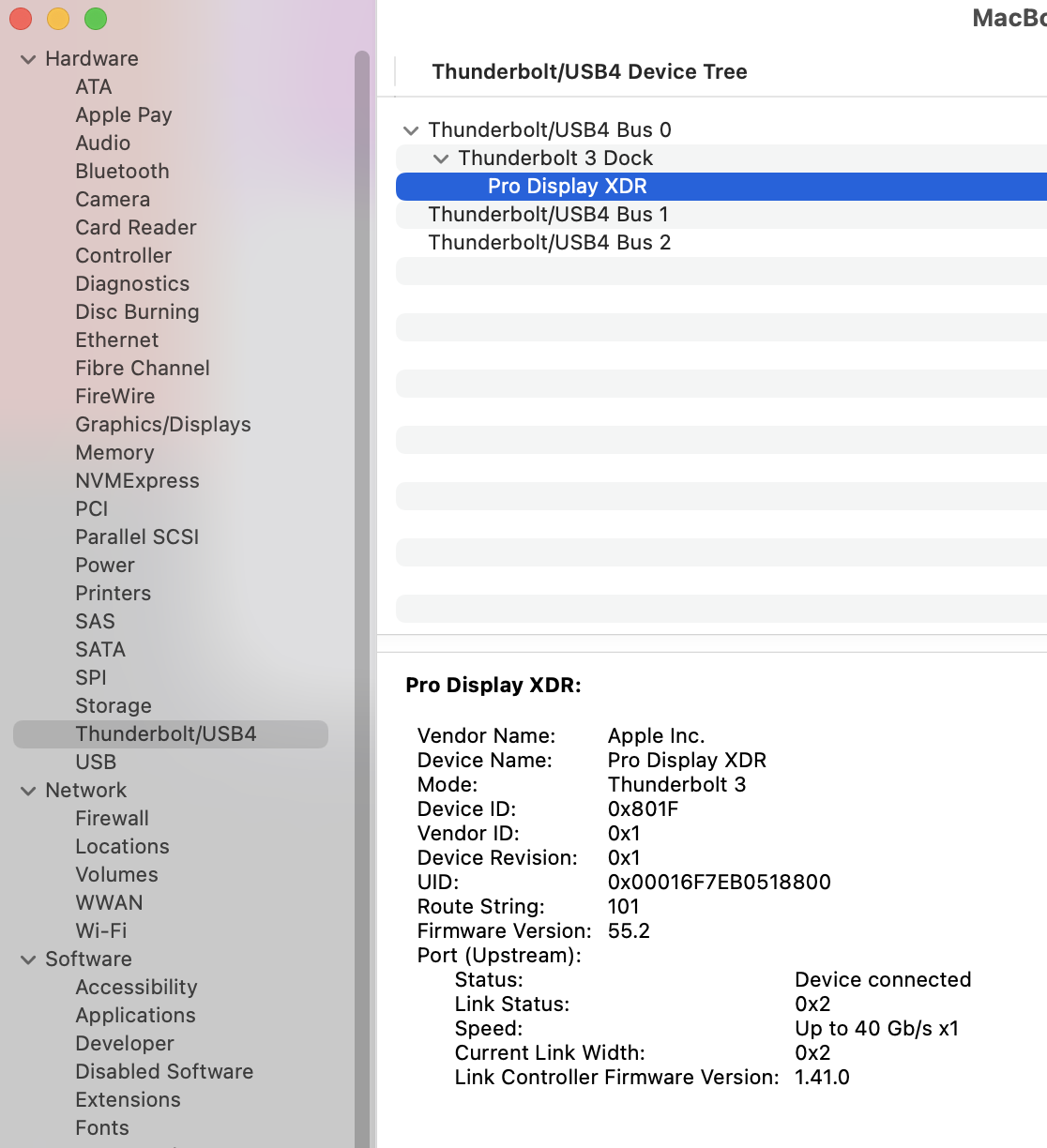Zoom the window with green button
The height and width of the screenshot is (1148, 1047).
point(96,19)
